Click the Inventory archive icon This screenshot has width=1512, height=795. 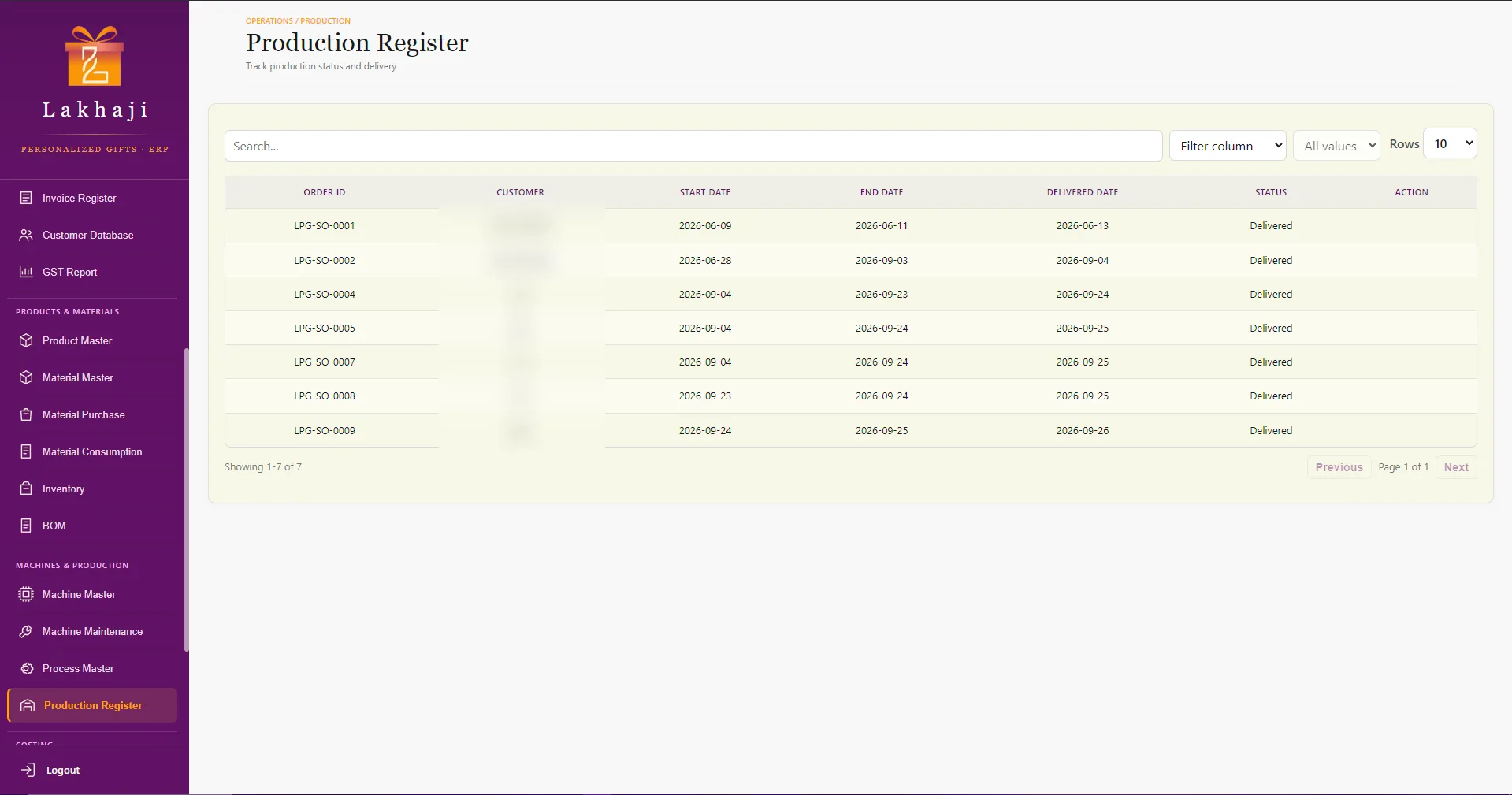click(x=26, y=489)
